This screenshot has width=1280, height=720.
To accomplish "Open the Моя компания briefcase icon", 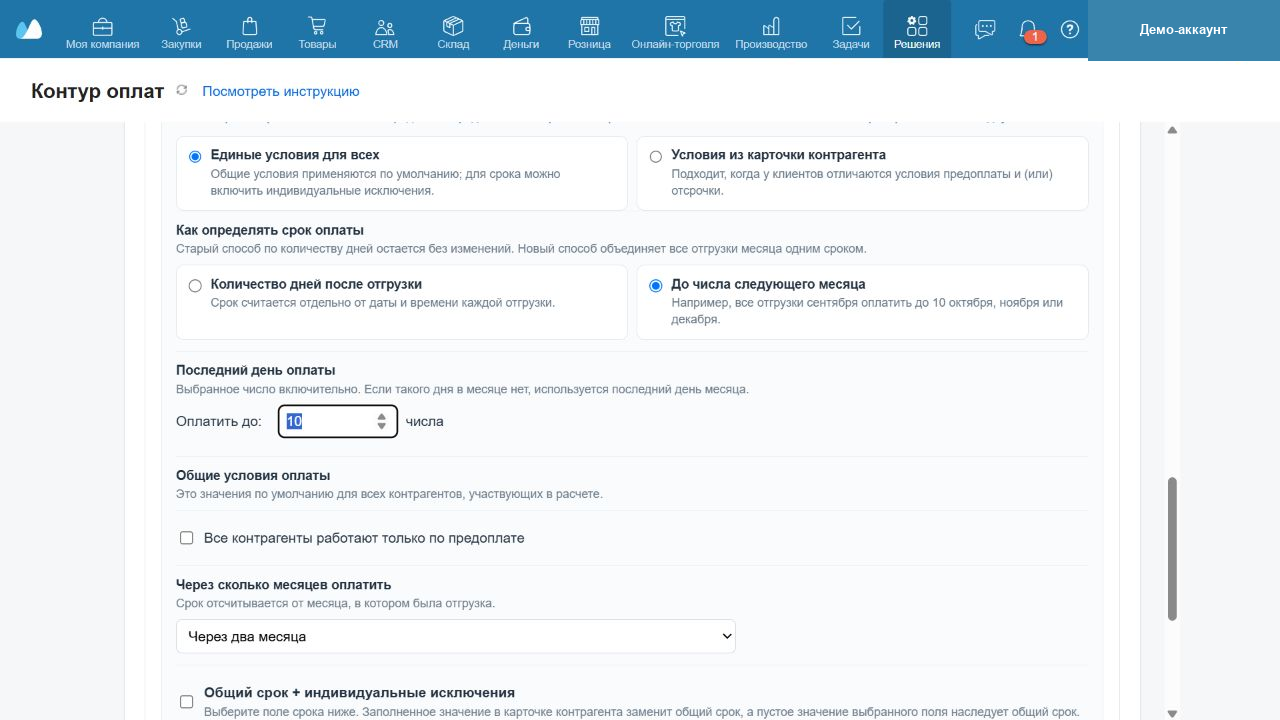I will pyautogui.click(x=102, y=26).
